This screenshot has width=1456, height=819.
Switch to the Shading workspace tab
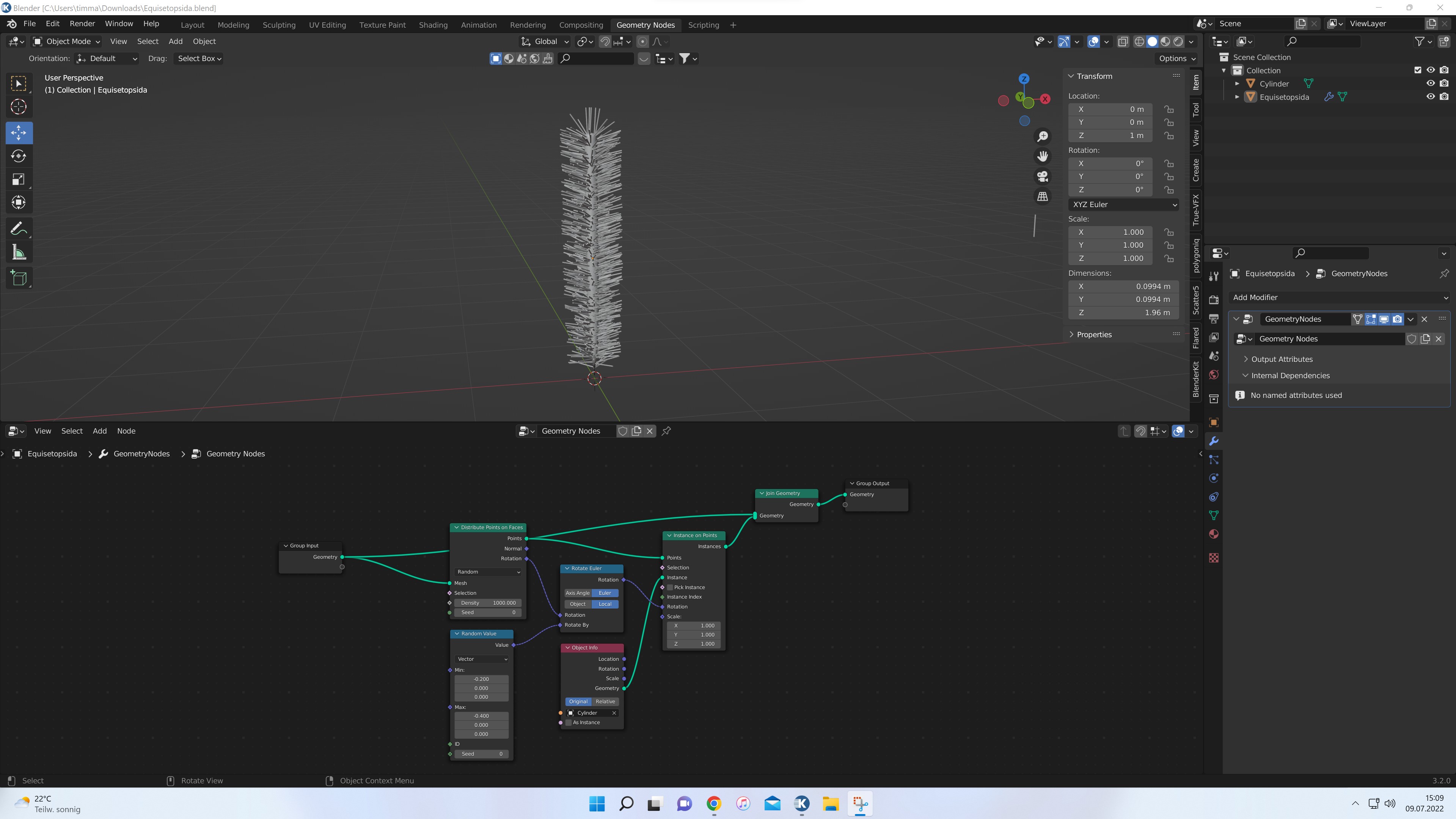tap(433, 25)
